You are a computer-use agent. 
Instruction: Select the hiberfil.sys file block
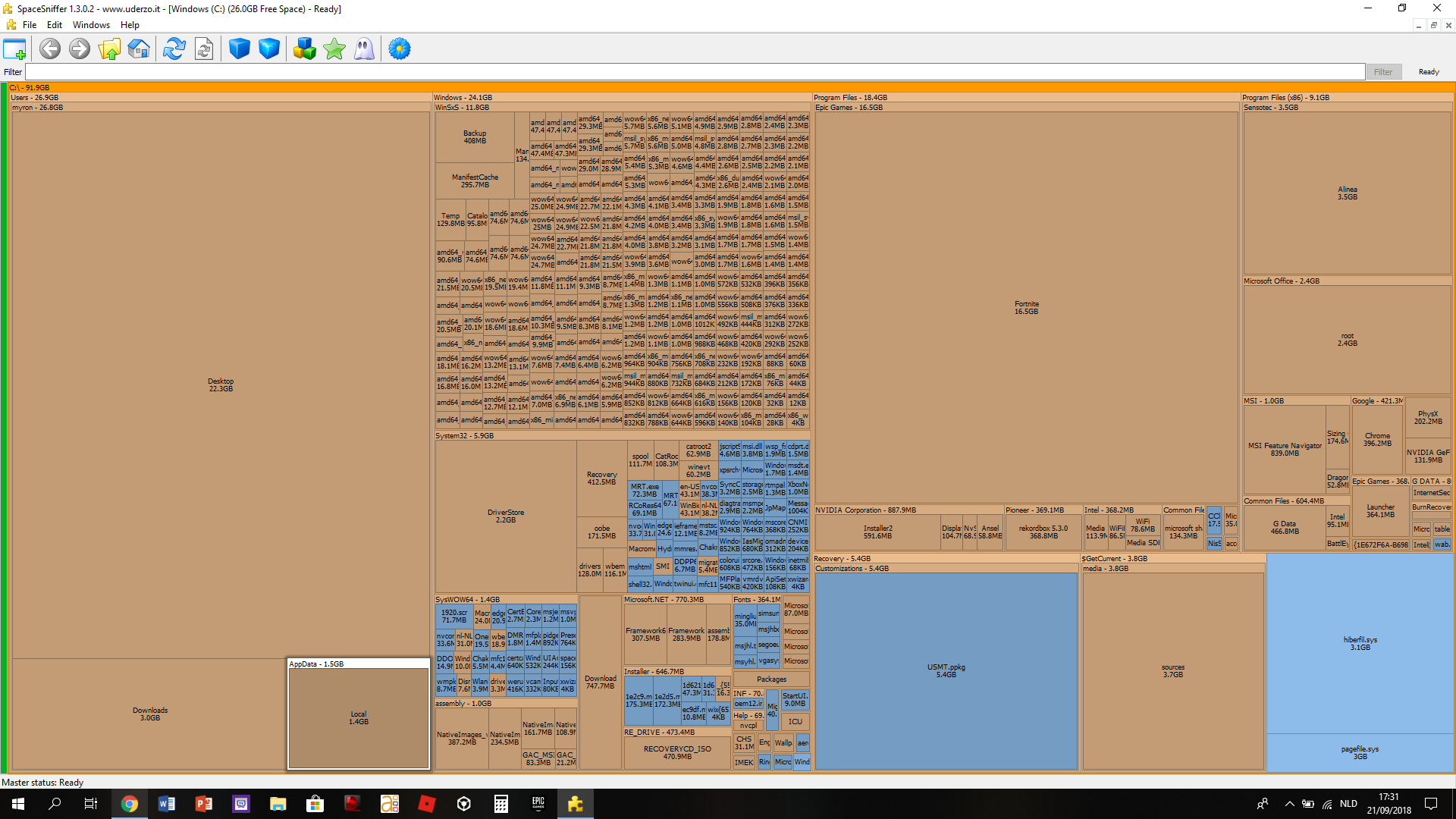pos(1360,643)
